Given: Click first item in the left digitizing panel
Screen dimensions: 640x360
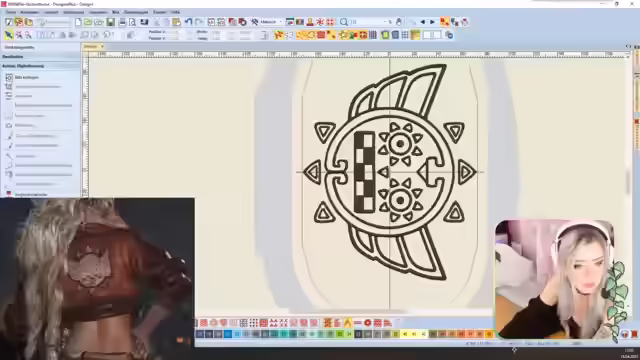Looking at the screenshot, I should tap(27, 77).
